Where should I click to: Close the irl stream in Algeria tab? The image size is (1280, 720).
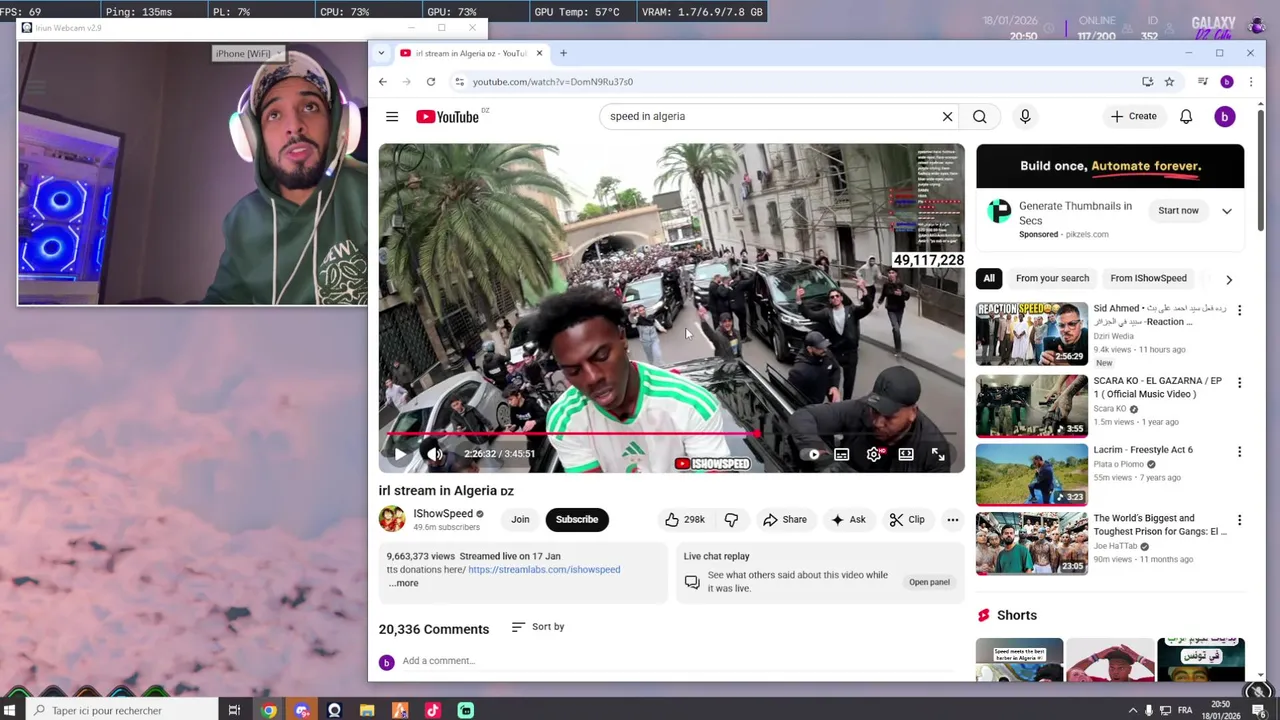(x=539, y=53)
